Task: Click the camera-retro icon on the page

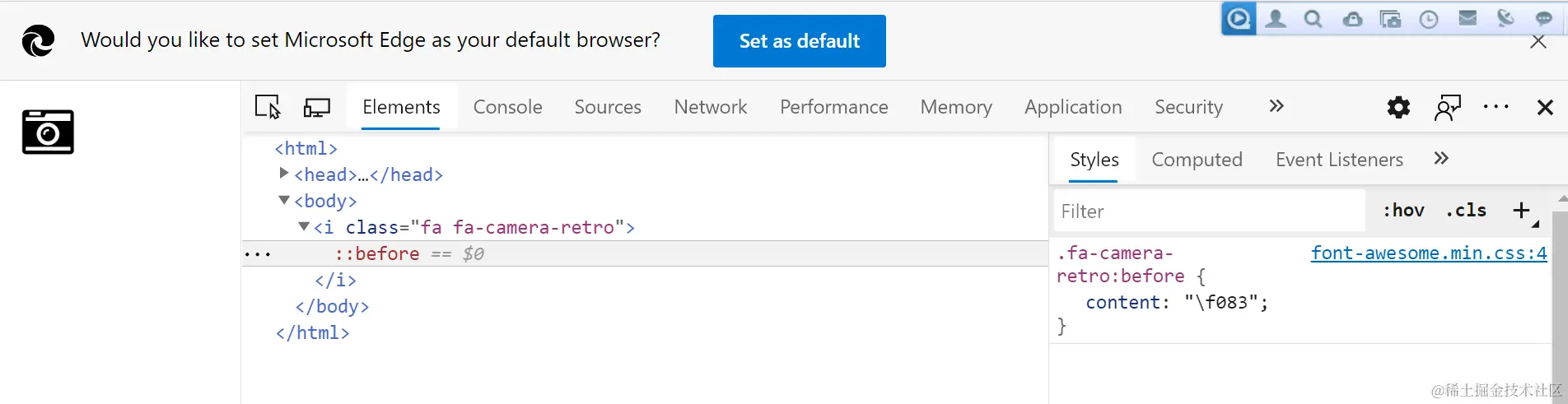Action: [x=48, y=132]
